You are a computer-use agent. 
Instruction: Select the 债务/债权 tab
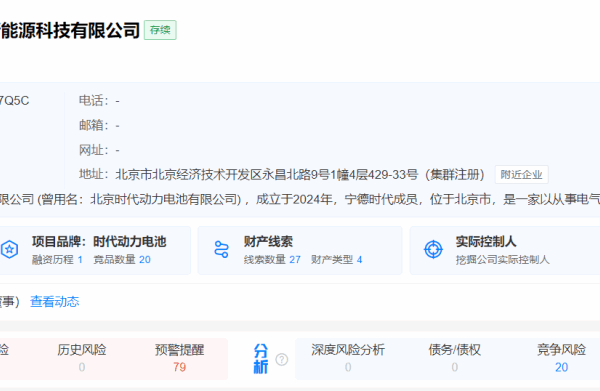tap(454, 358)
